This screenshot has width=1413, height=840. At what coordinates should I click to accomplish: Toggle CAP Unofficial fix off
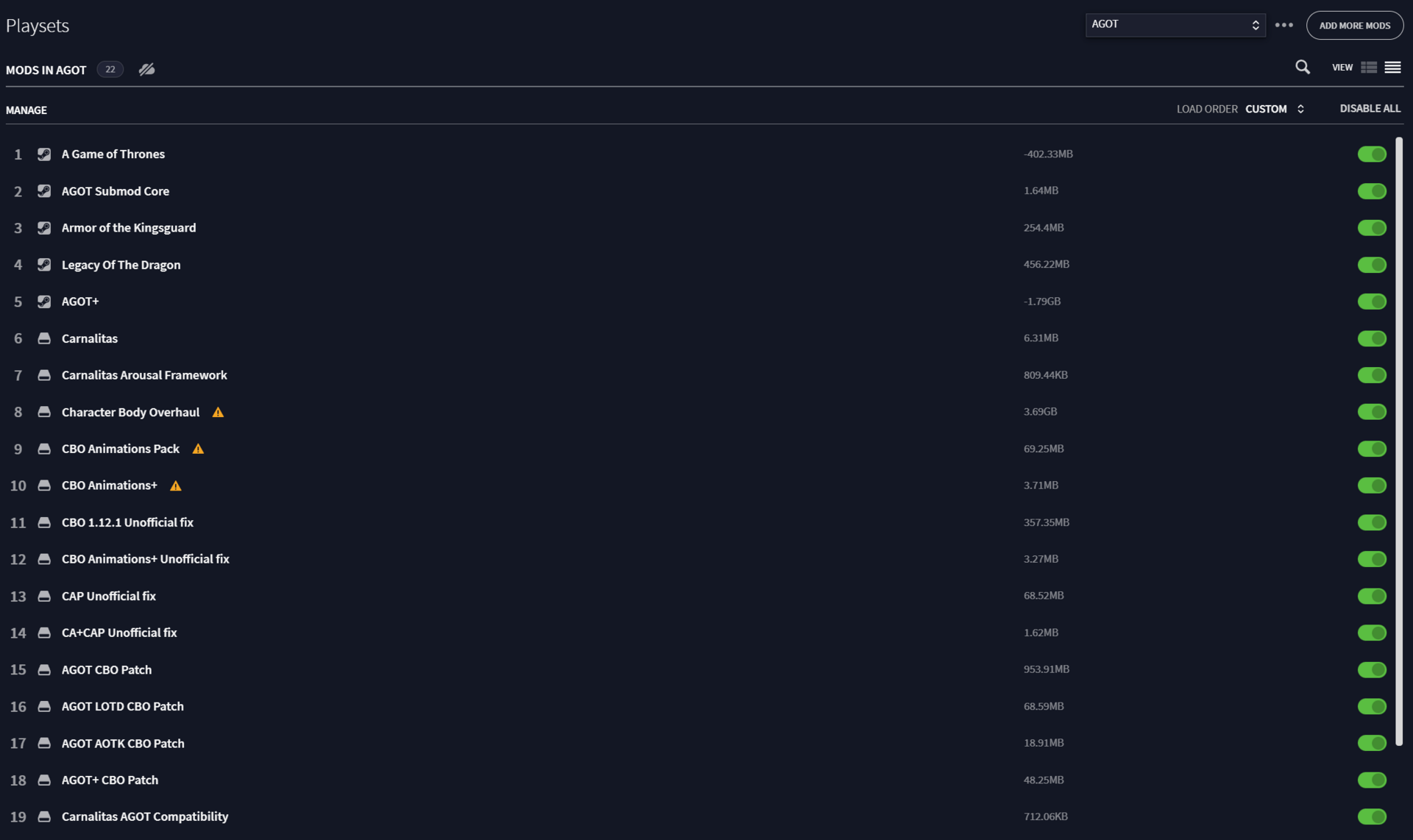coord(1372,596)
